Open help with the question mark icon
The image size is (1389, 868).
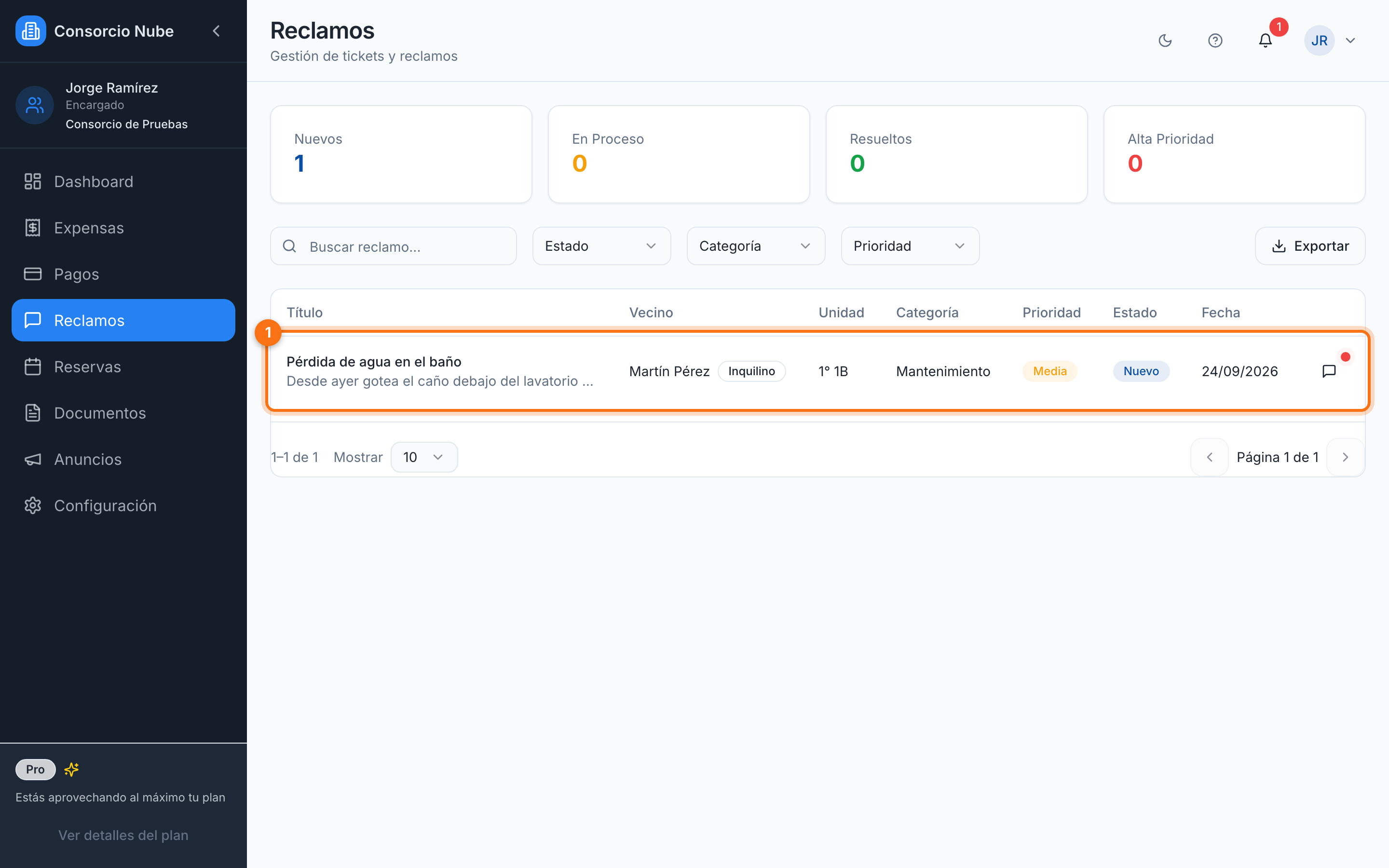pos(1215,40)
